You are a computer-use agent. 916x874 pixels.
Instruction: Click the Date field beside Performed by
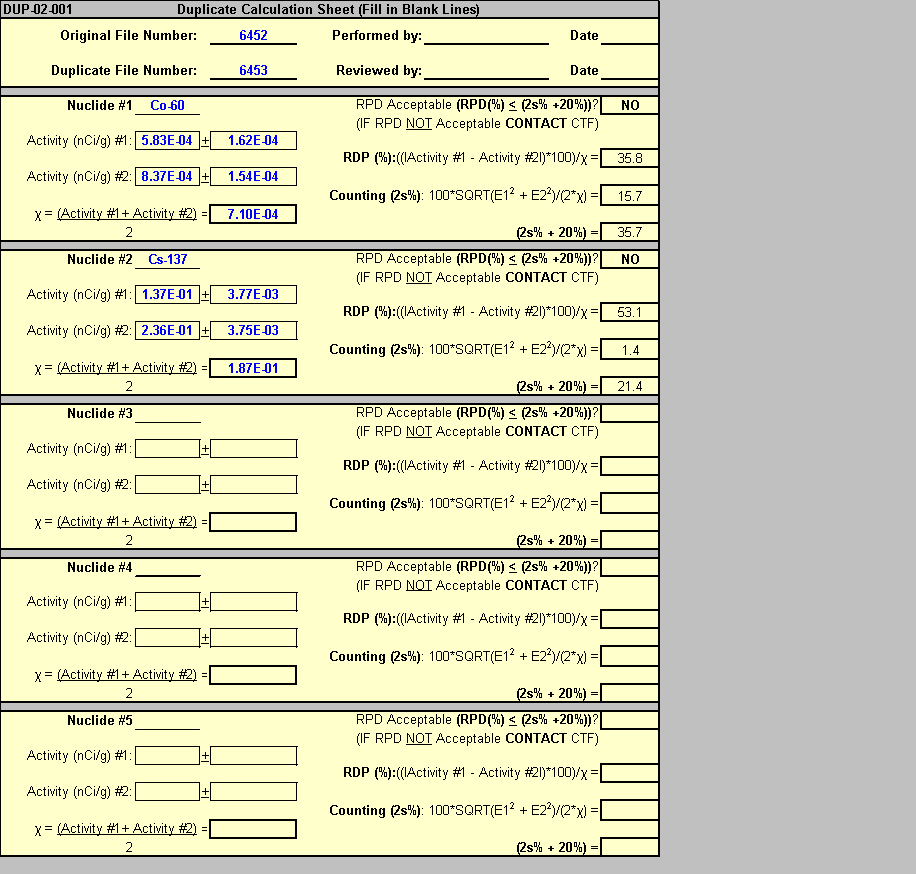630,36
